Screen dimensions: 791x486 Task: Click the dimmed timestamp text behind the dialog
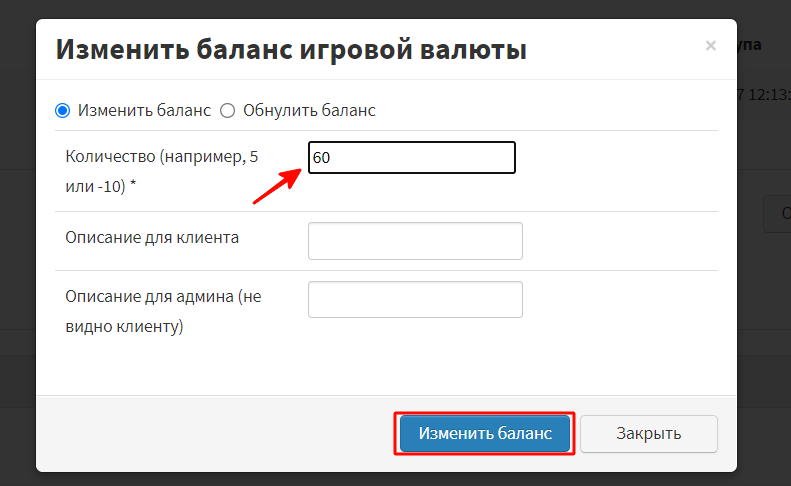coord(764,95)
